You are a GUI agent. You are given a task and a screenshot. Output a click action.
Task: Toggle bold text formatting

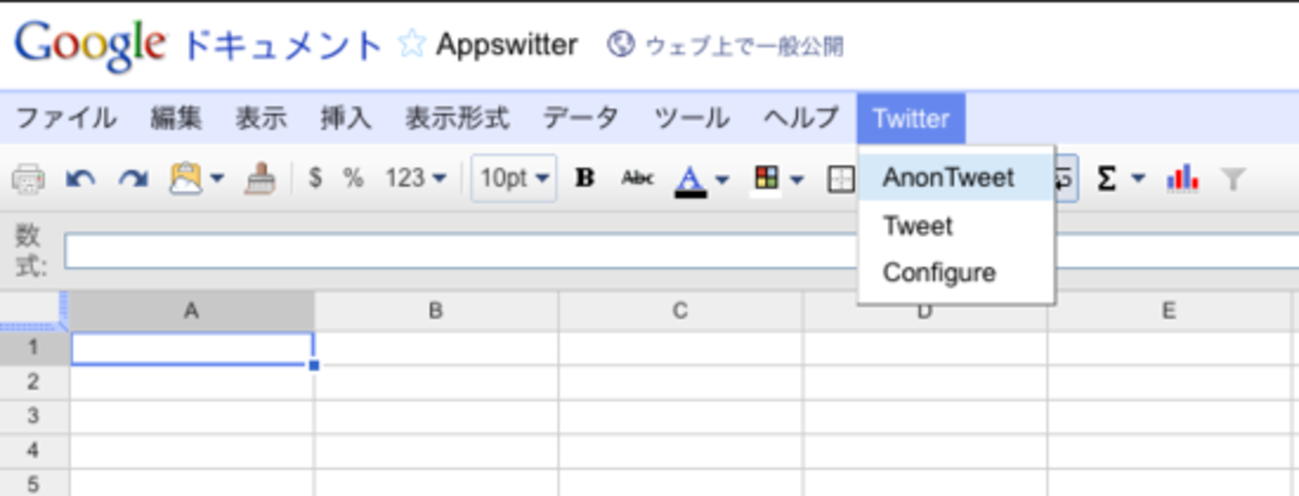(585, 178)
